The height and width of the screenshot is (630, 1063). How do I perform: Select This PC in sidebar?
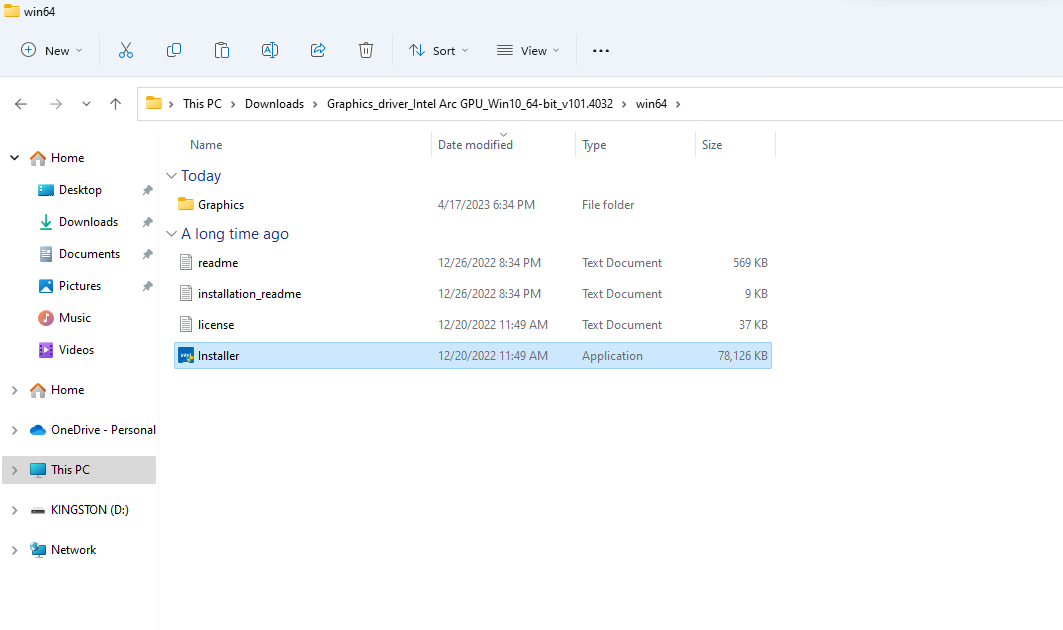(x=70, y=470)
